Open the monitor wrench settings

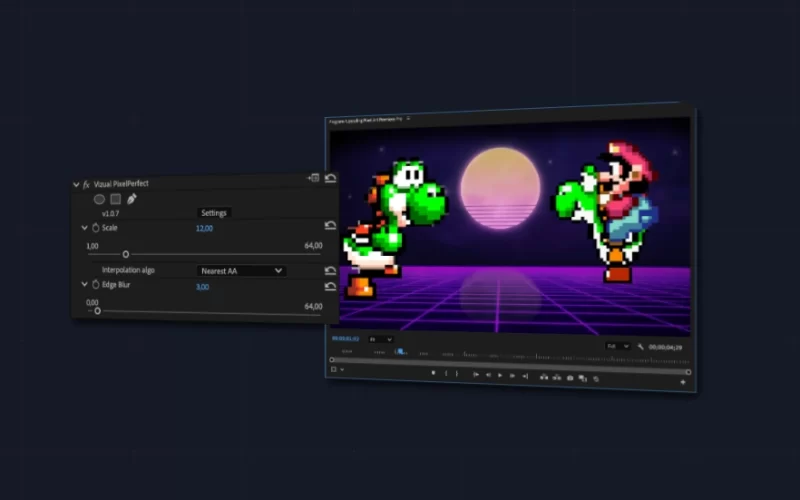coord(640,346)
